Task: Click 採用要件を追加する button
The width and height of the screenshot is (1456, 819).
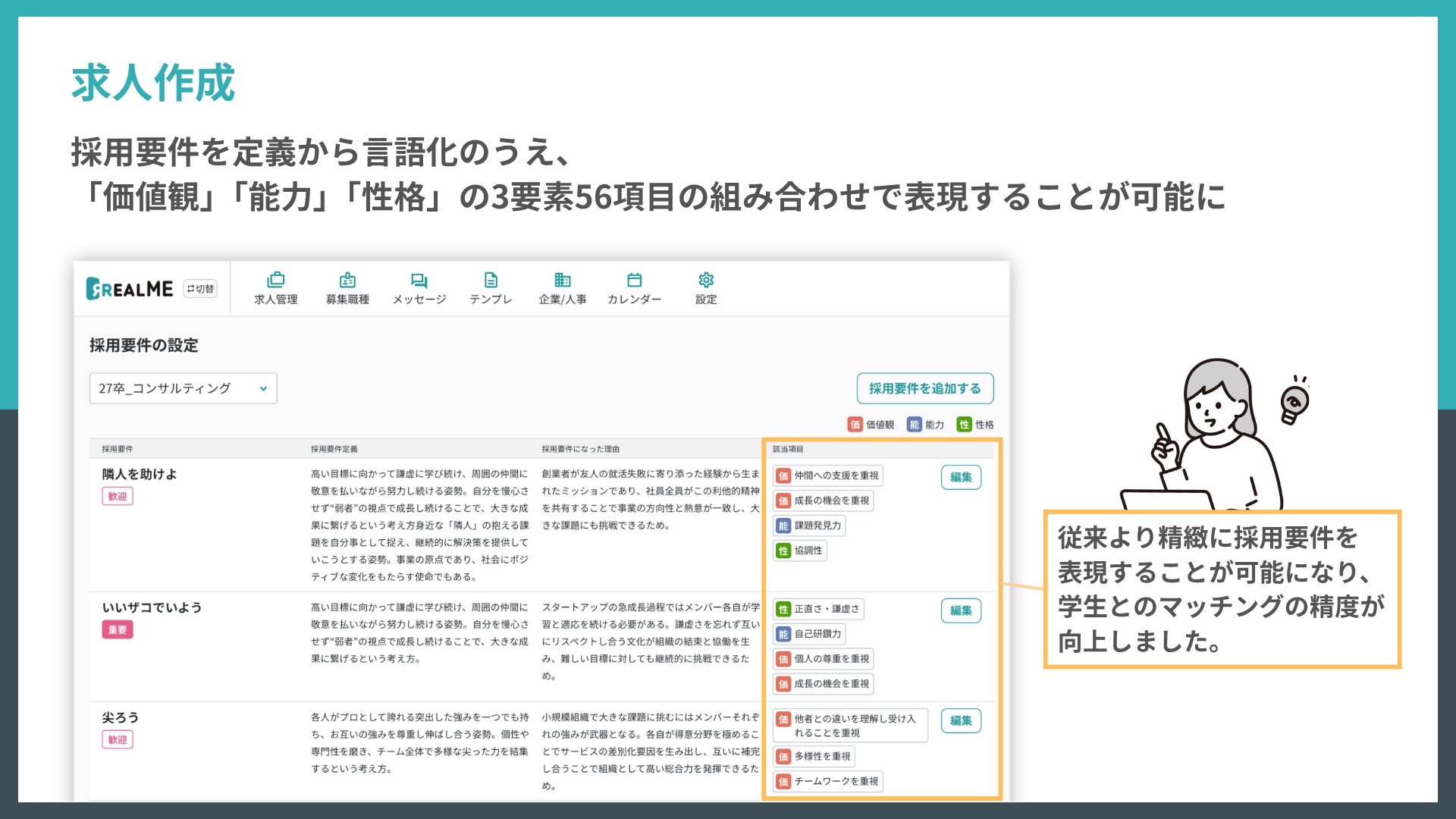Action: [x=924, y=388]
